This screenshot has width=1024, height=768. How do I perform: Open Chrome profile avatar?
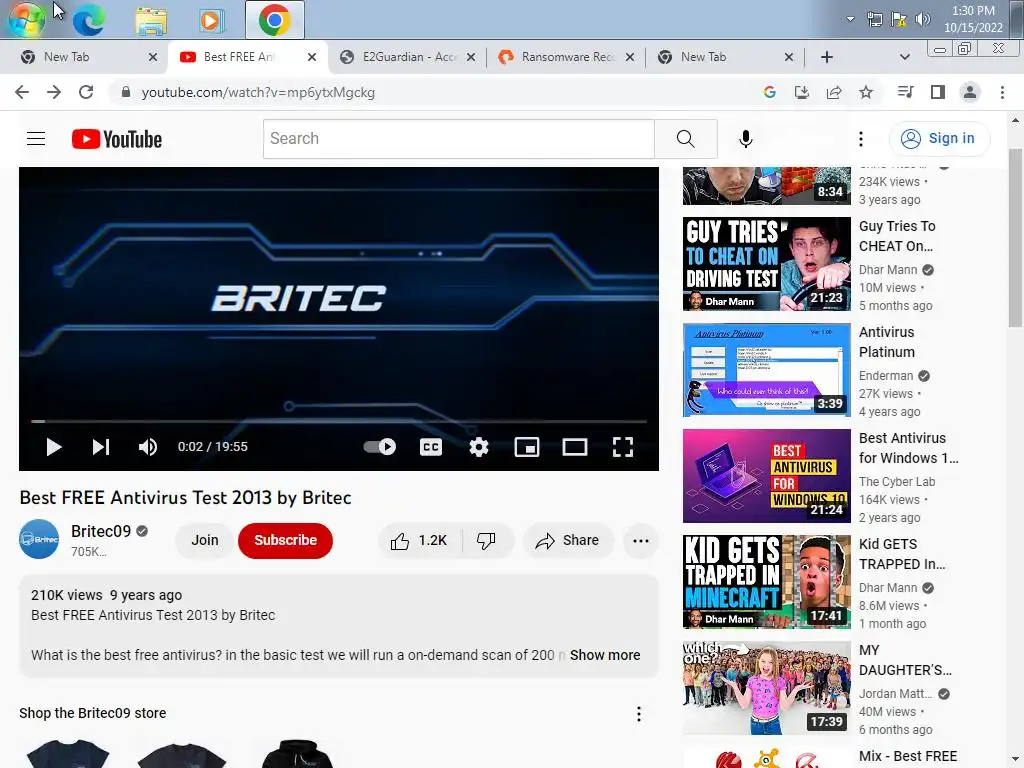click(970, 92)
